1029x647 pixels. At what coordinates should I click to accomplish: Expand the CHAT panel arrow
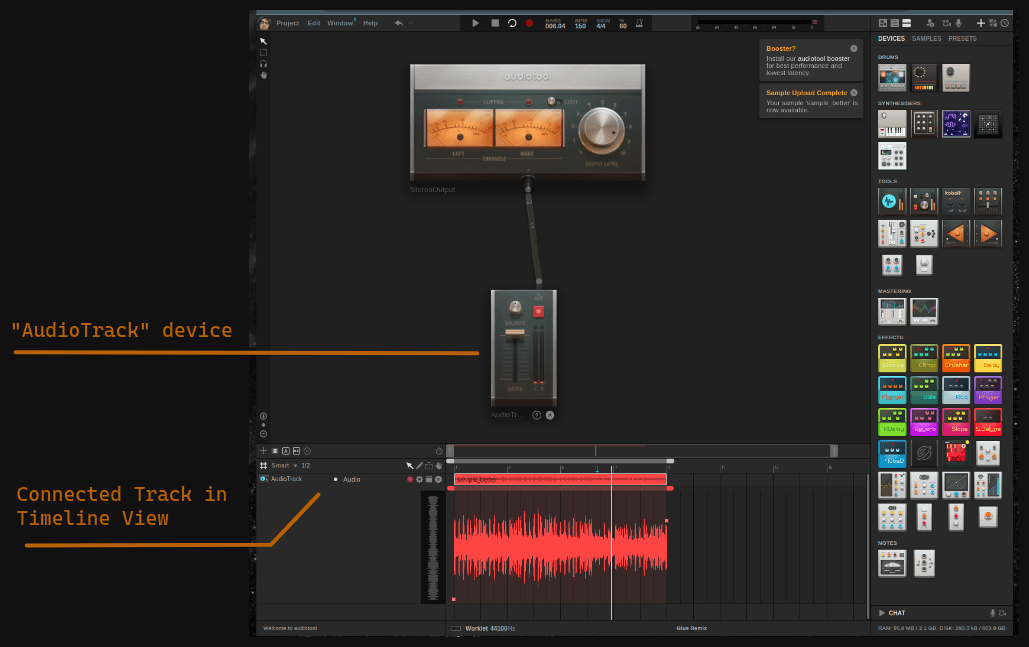tap(881, 613)
